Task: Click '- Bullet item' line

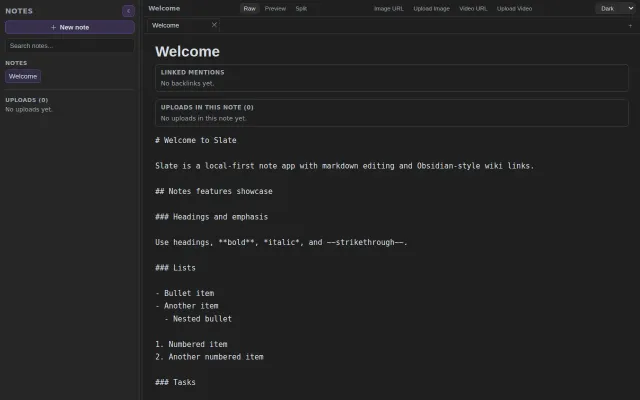Action: (185, 293)
